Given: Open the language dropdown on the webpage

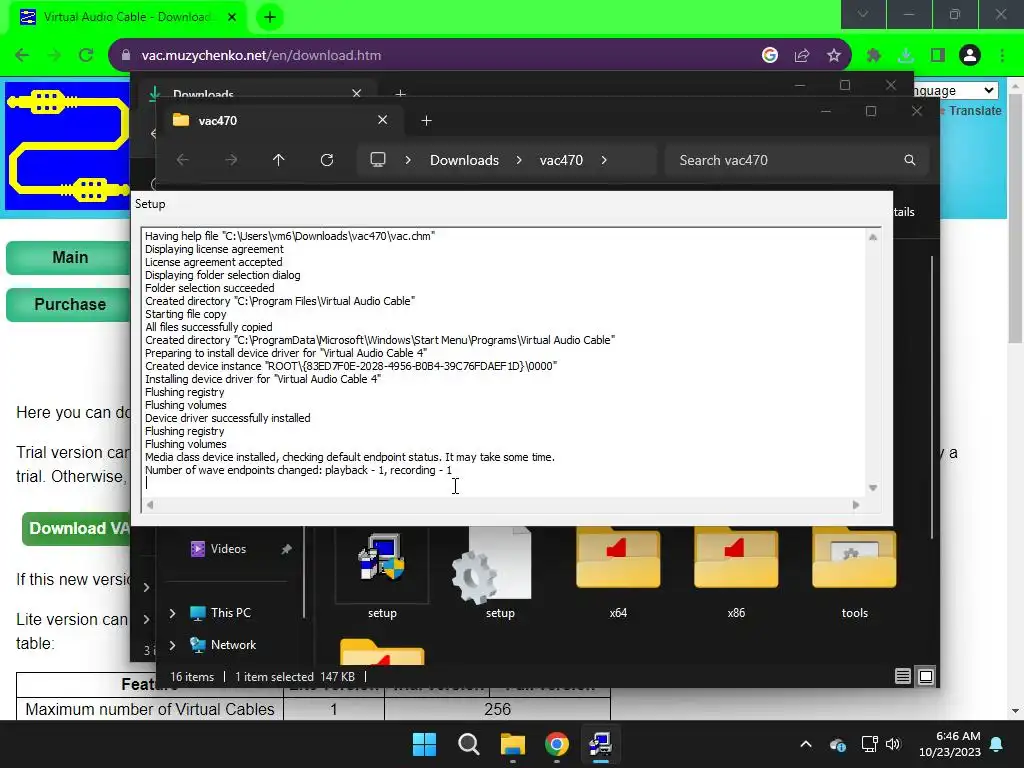Looking at the screenshot, I should [957, 90].
